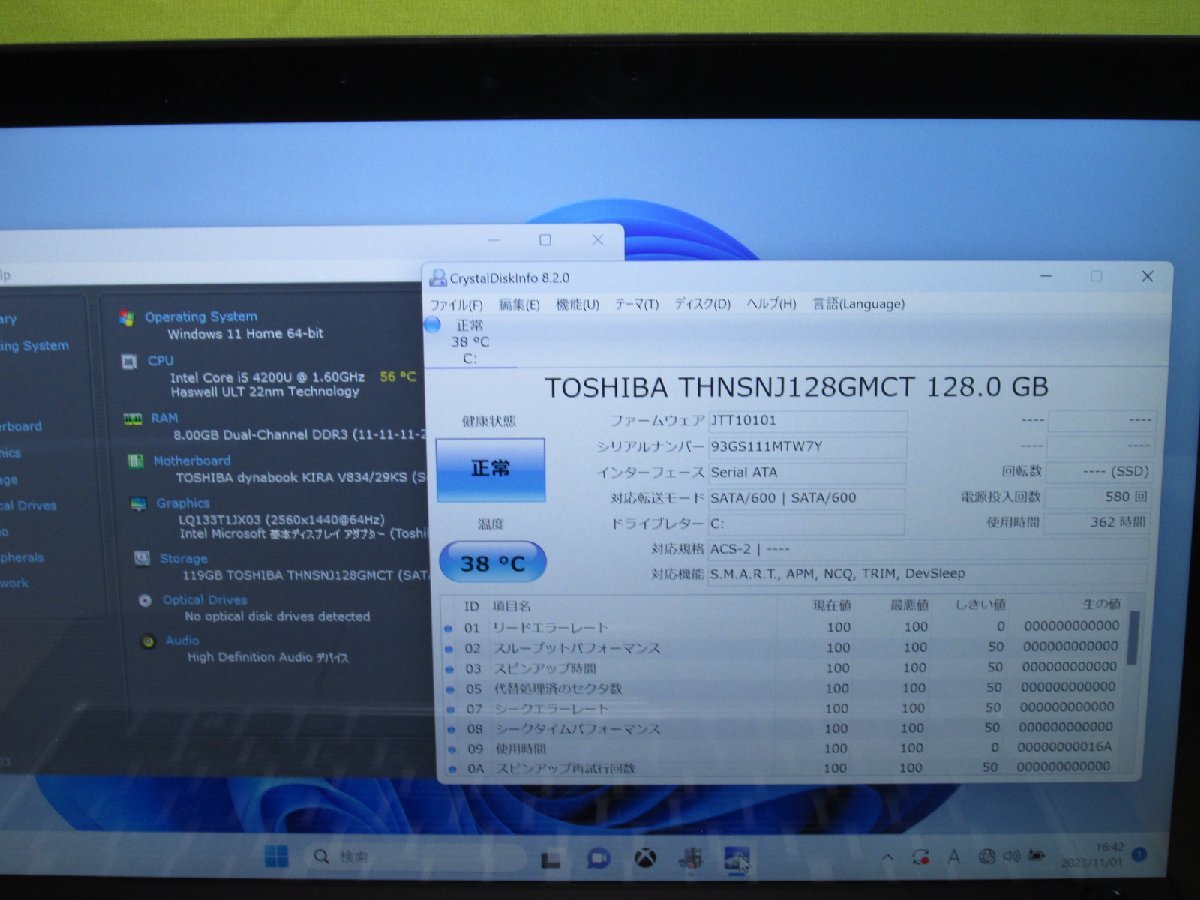Screen dimensions: 1200x900
Task: Select the CPU section icon in Speccy
Action: point(127,361)
